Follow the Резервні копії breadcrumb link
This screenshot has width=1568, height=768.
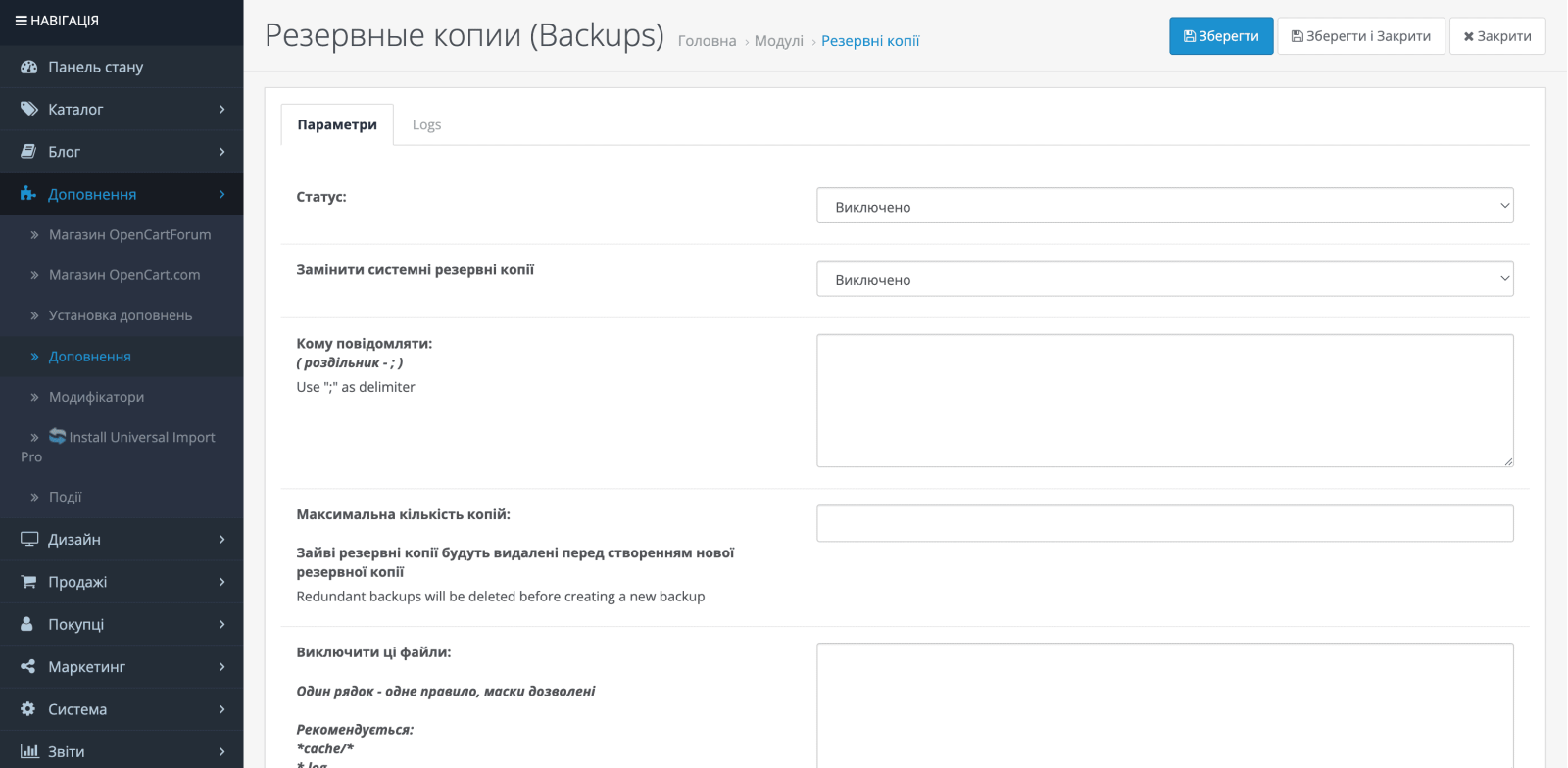pyautogui.click(x=870, y=41)
